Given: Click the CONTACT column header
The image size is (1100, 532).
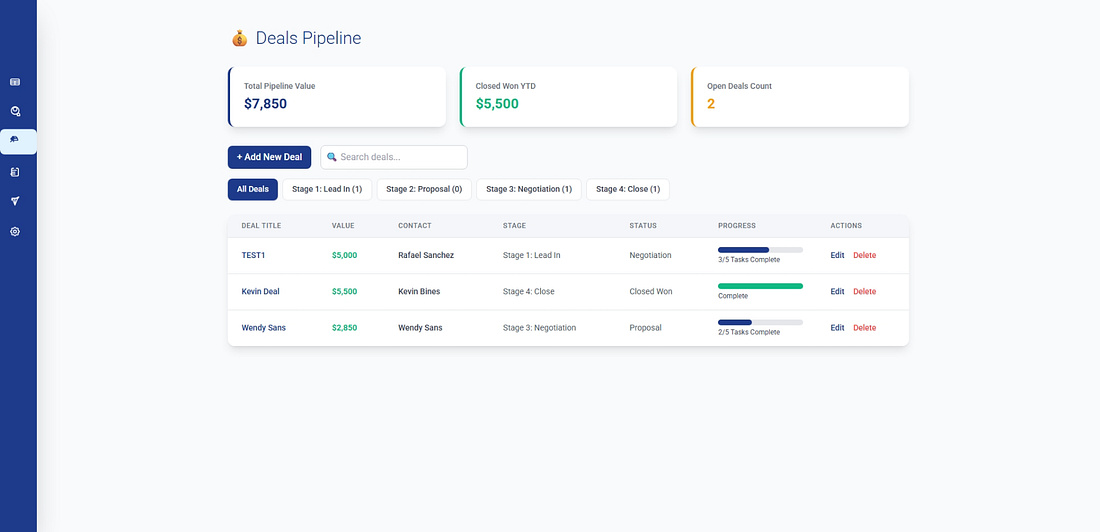Looking at the screenshot, I should (415, 226).
